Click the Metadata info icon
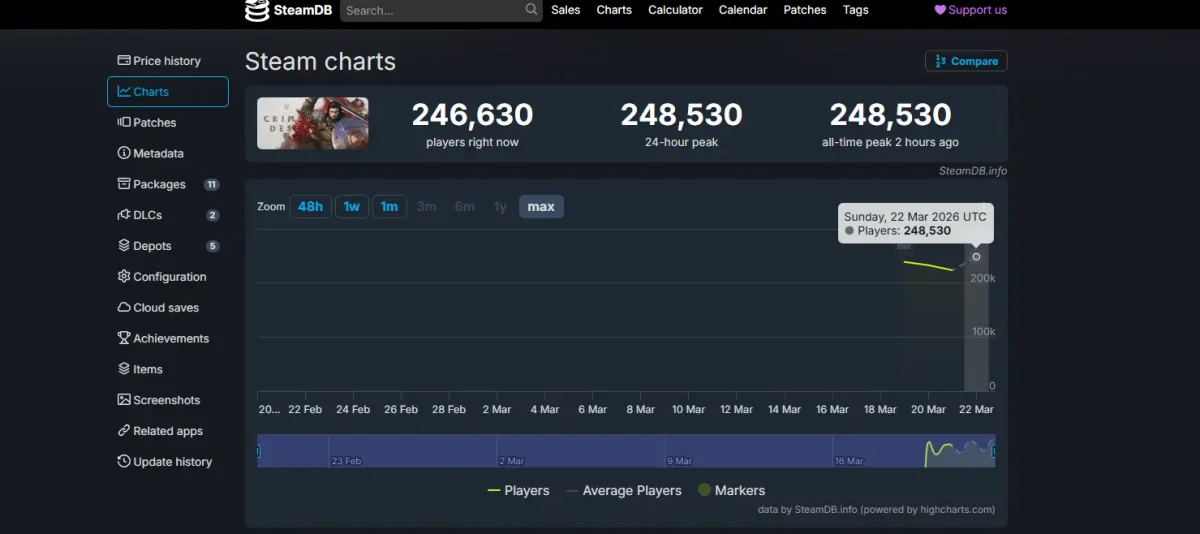 124,154
